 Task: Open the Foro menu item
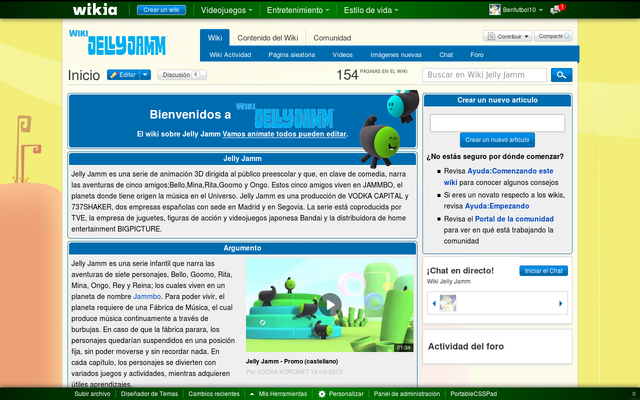(477, 55)
